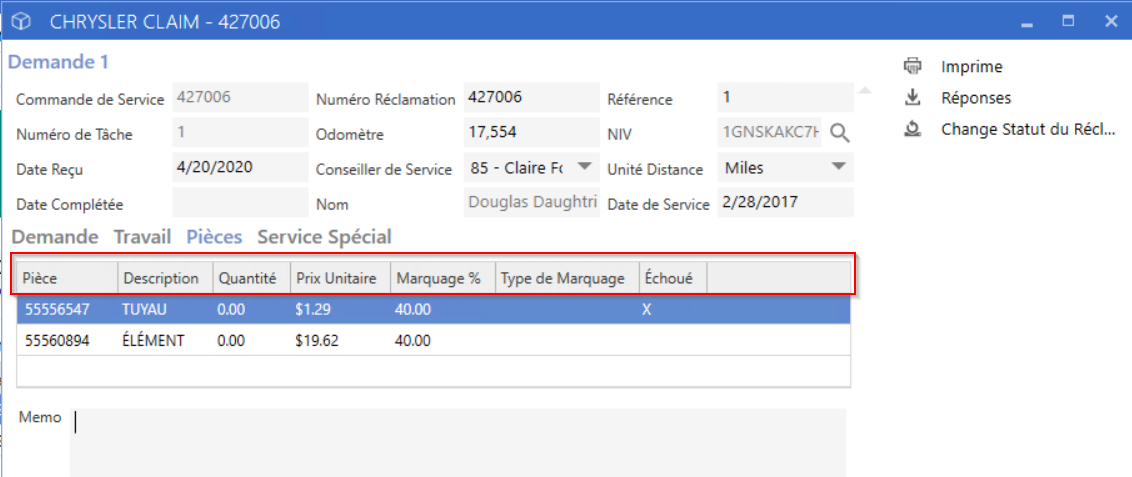Viewport: 1132px width, 477px height.
Task: Sort by Prix Unitaire column header
Action: pos(340,278)
